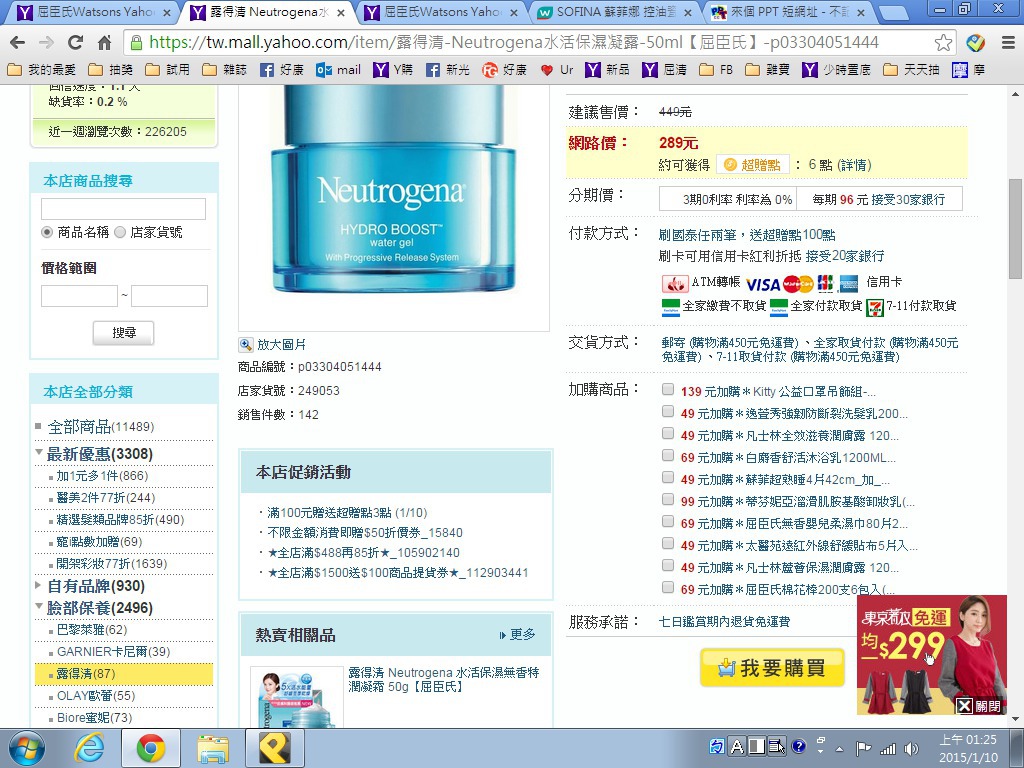This screenshot has width=1024, height=768.
Task: Open ★全店滿$488再85折★ promotion link
Action: point(363,552)
